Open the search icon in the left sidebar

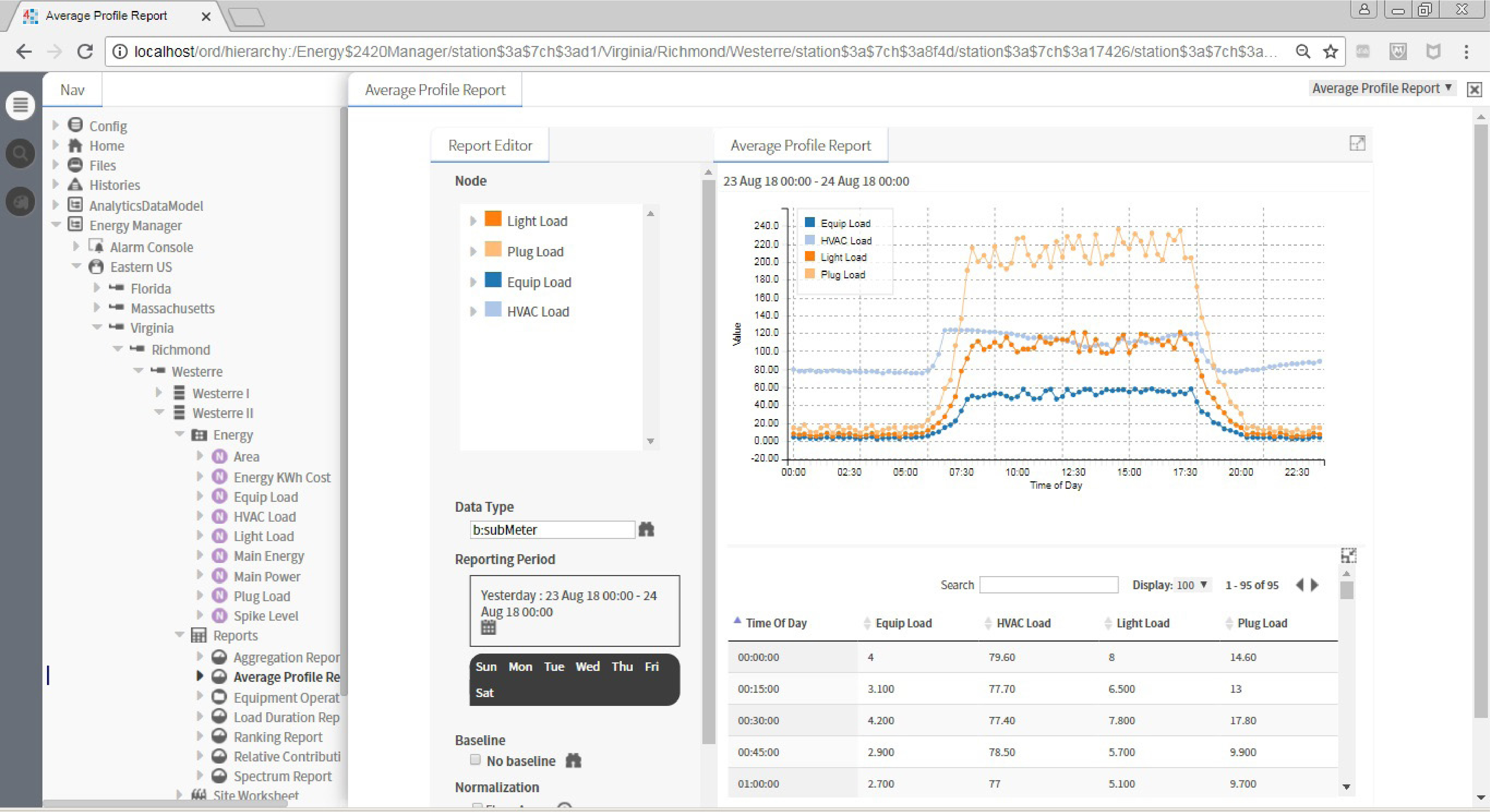[x=20, y=153]
